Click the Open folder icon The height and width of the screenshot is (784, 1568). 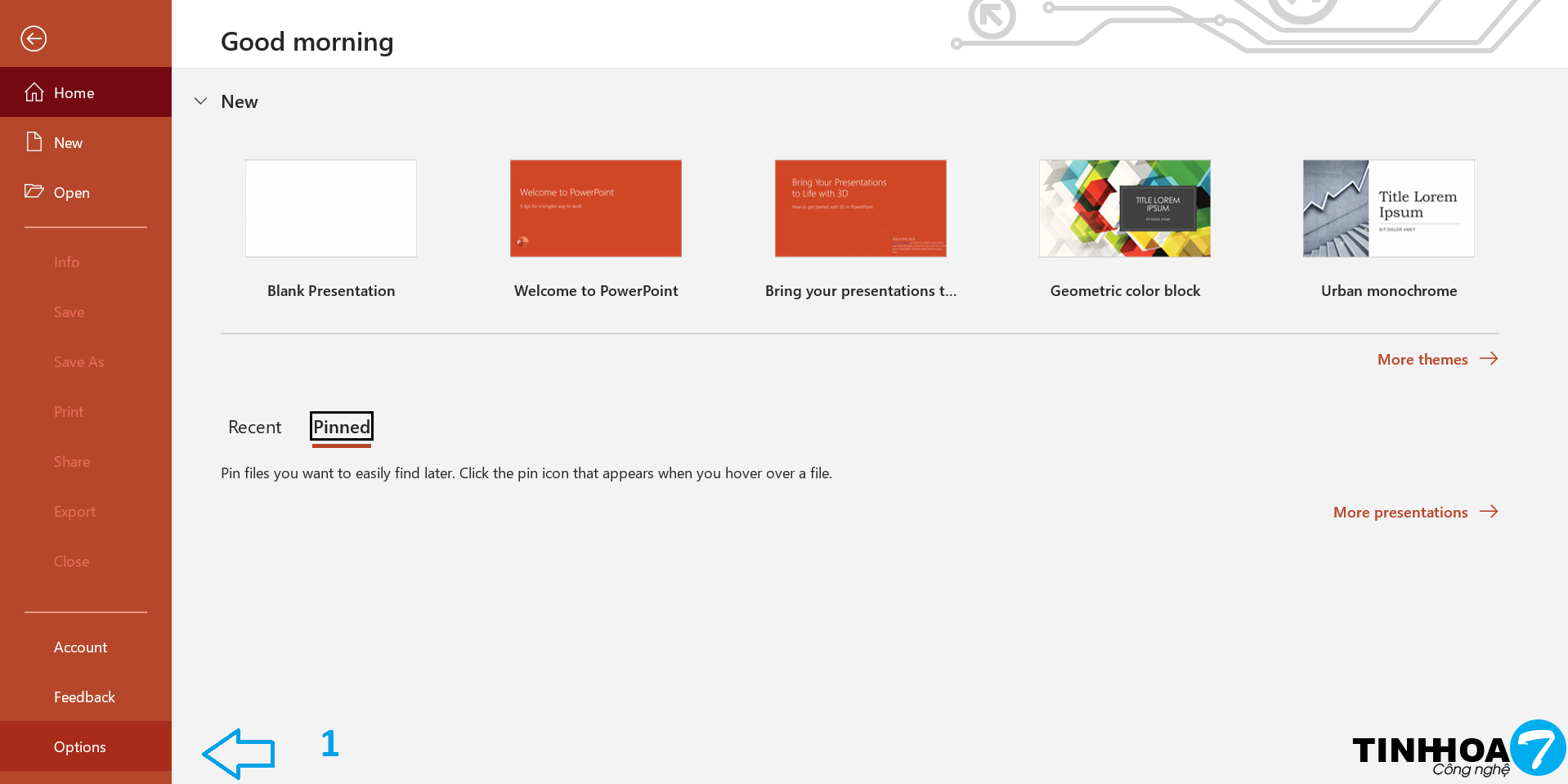[34, 191]
